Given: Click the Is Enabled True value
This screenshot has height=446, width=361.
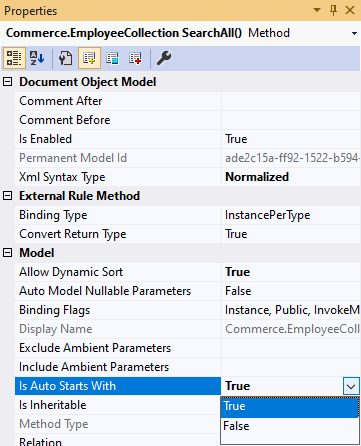Looking at the screenshot, I should (291, 139).
